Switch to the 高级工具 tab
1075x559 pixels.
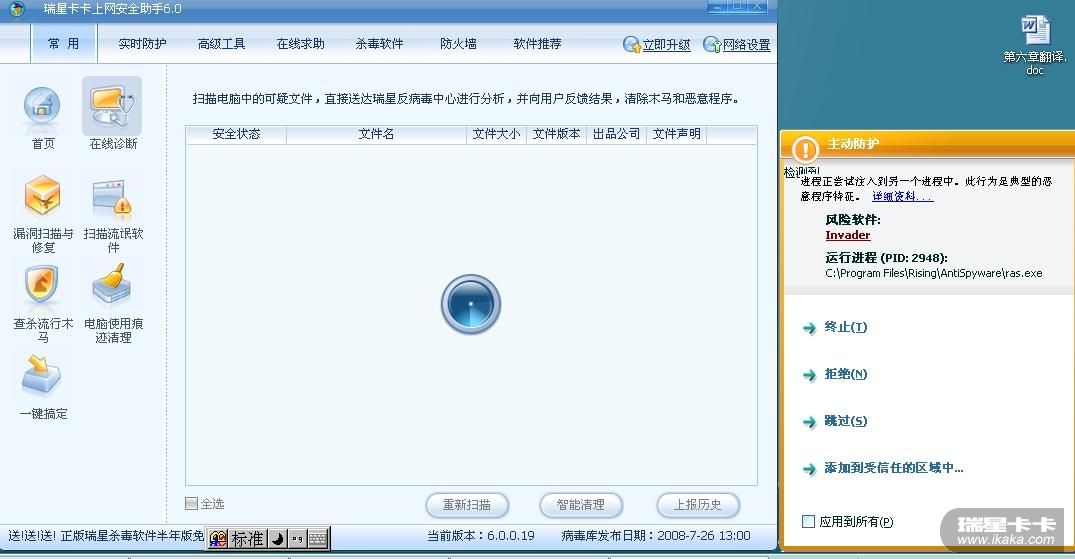221,44
